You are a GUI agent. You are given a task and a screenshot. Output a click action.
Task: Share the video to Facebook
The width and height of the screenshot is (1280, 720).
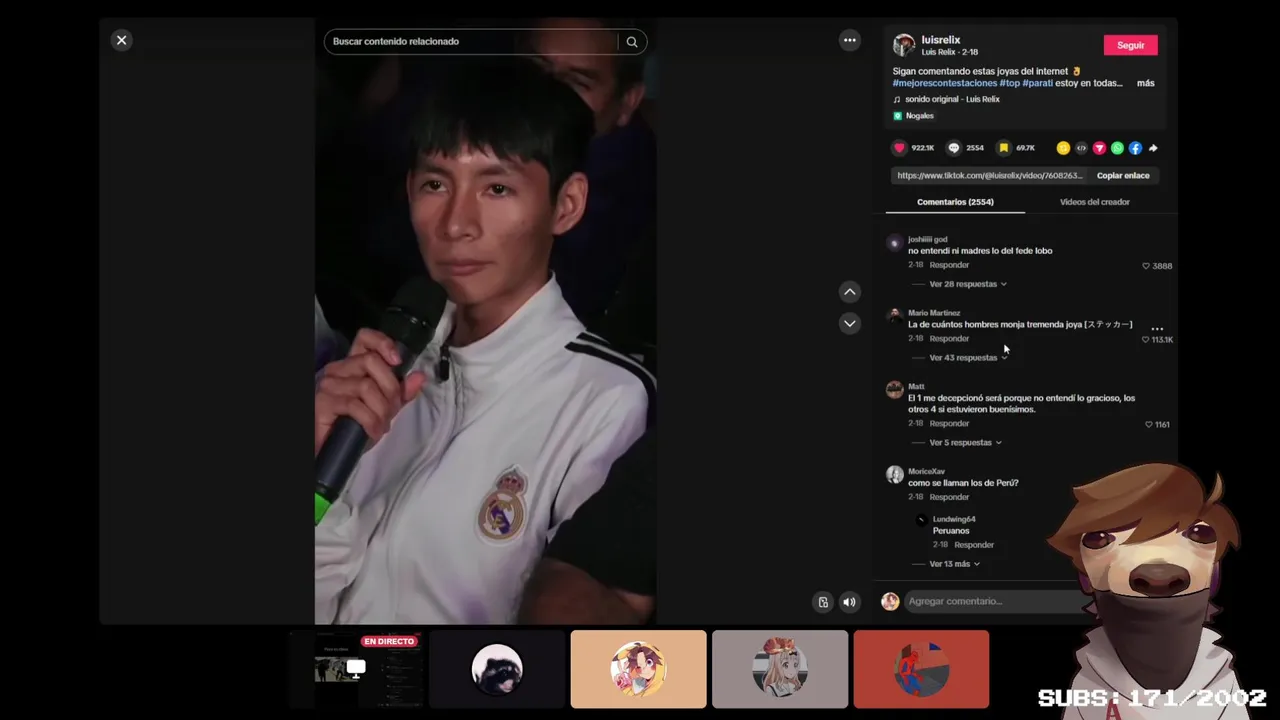click(x=1135, y=148)
